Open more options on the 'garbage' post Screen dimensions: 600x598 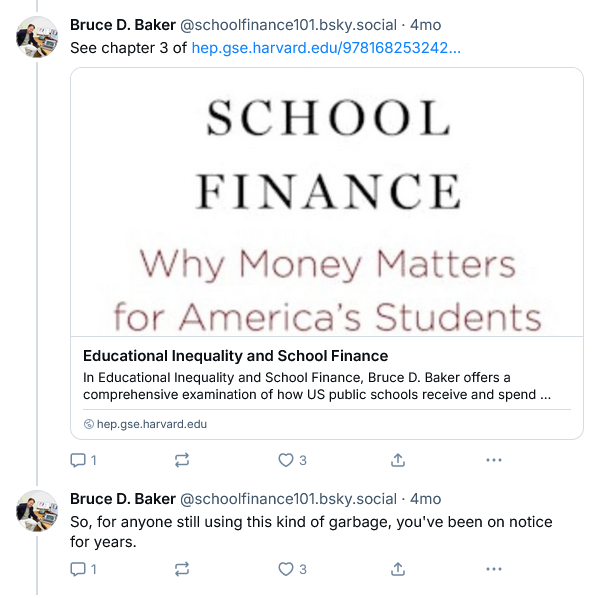coord(493,569)
